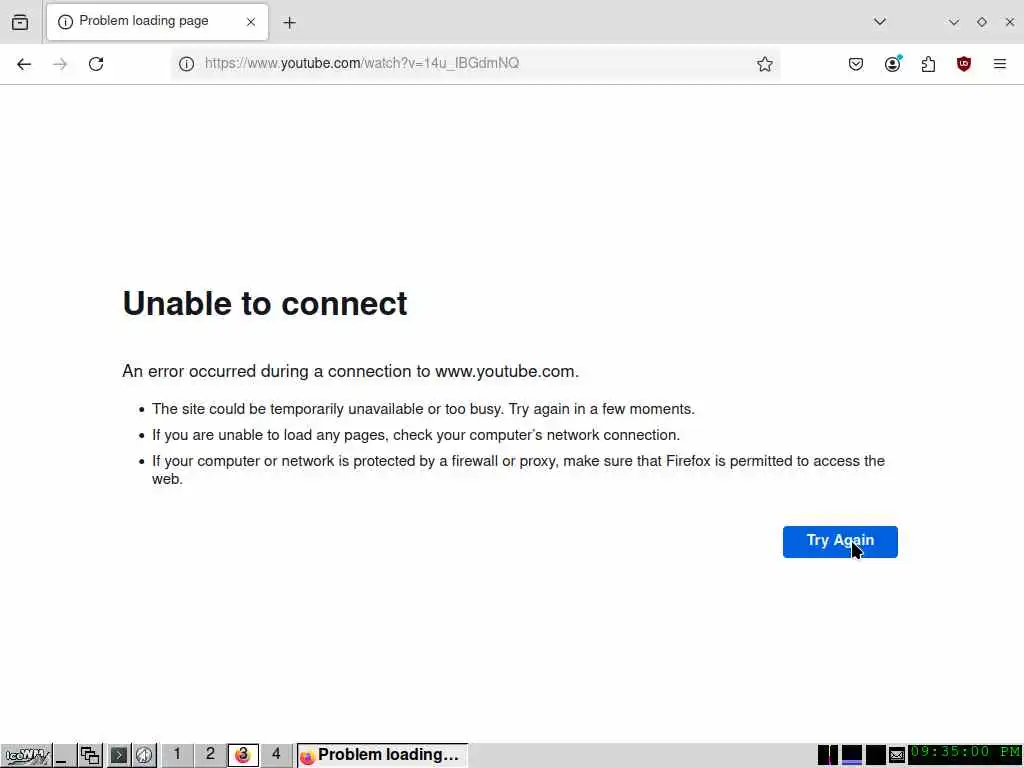The height and width of the screenshot is (768, 1024).
Task: Maximize the window with the diamond icon
Action: click(982, 22)
